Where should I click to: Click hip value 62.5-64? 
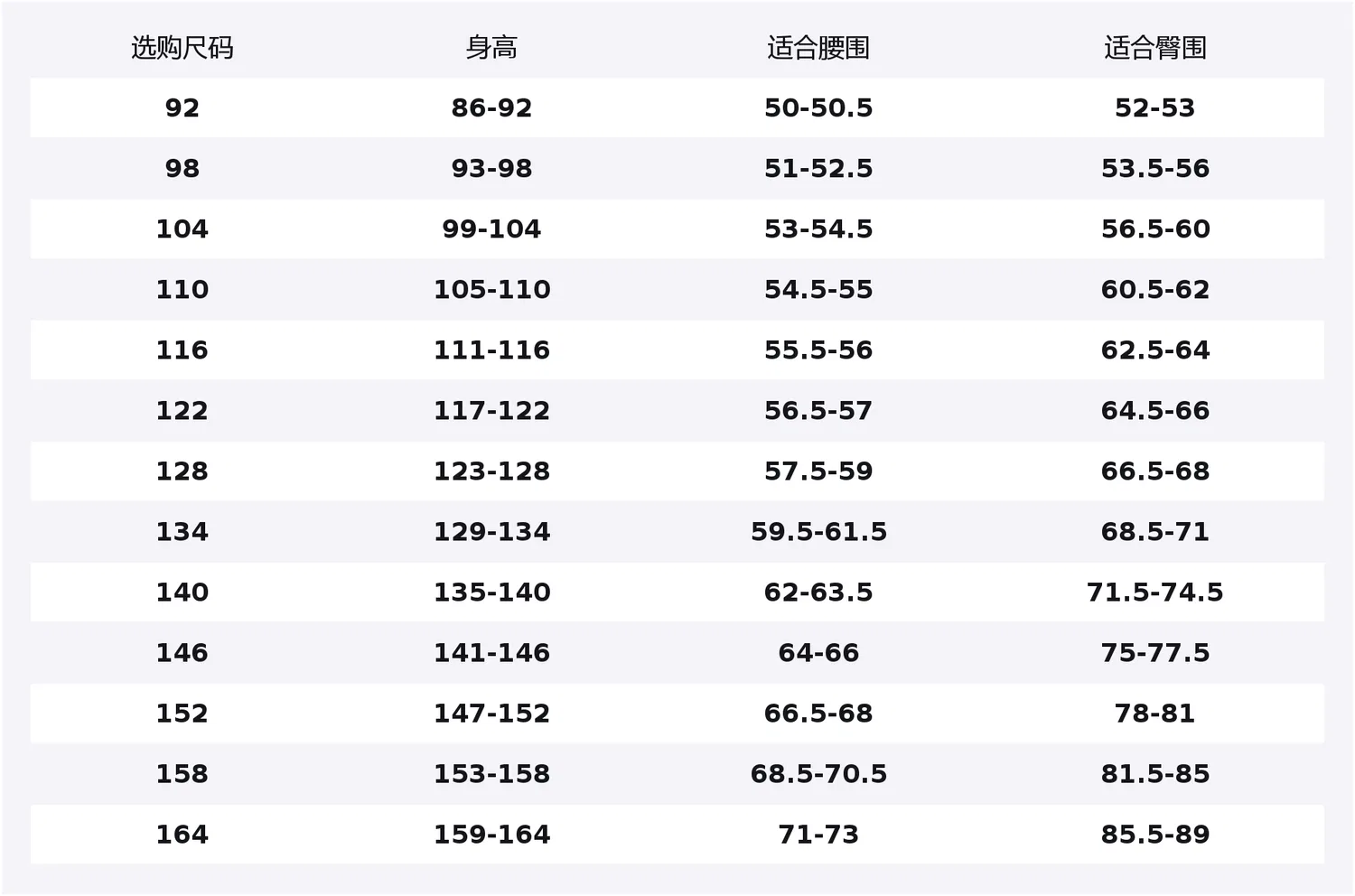coord(1155,350)
